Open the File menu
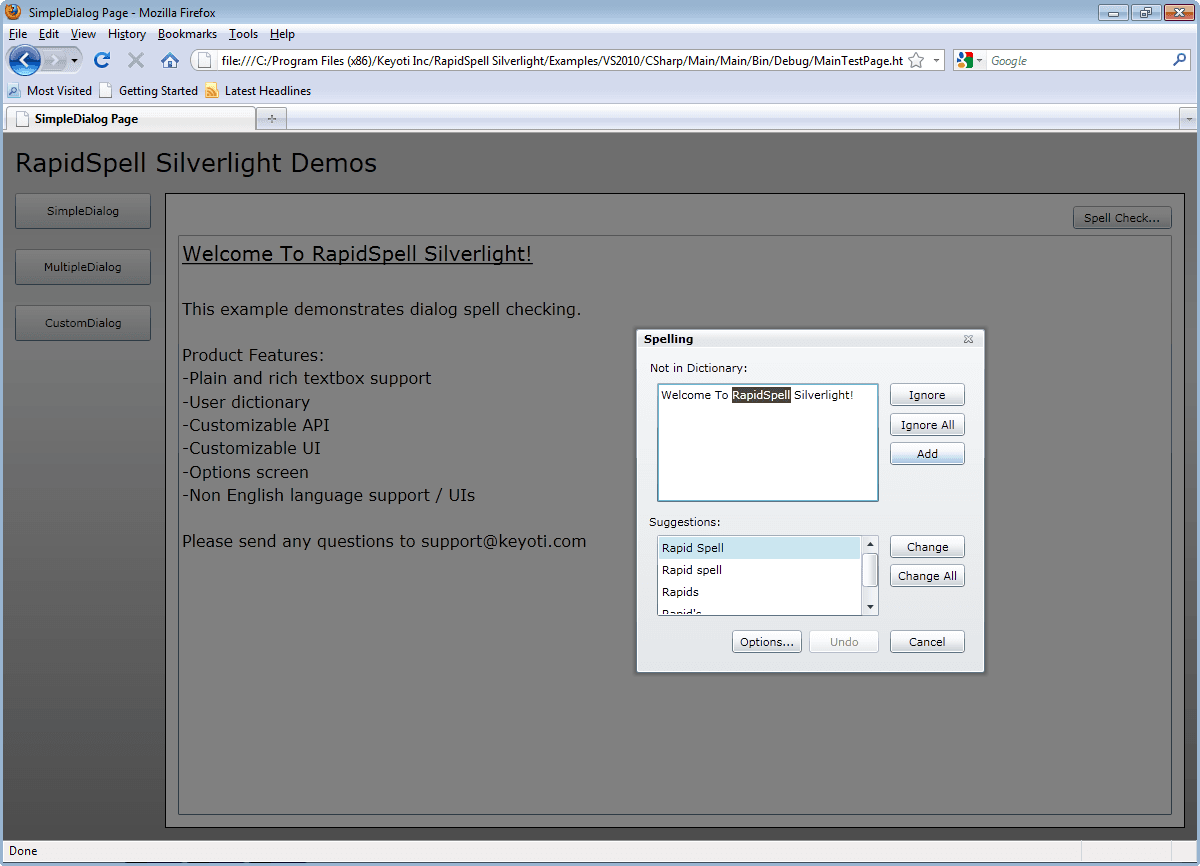1200x866 pixels. coord(18,34)
